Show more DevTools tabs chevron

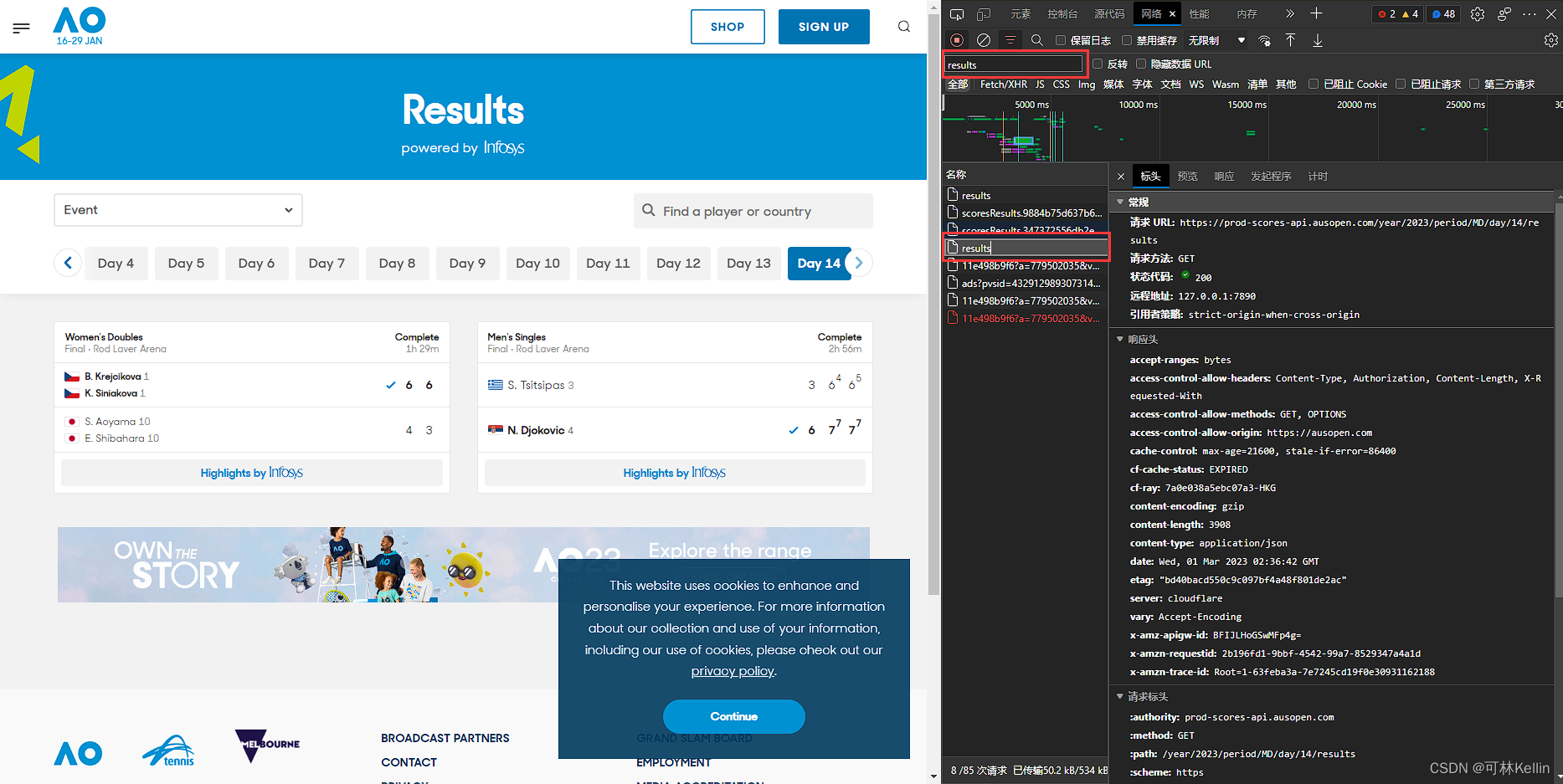click(1290, 13)
